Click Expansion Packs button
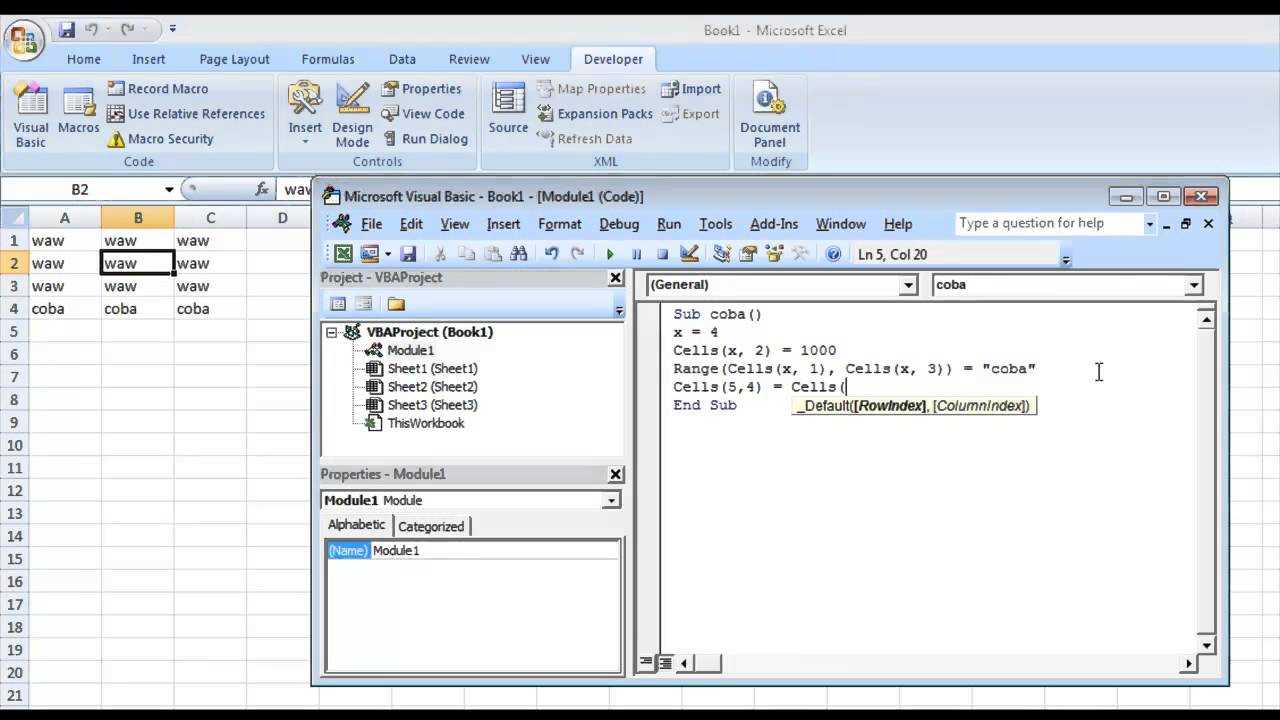Viewport: 1280px width, 720px height. pyautogui.click(x=595, y=114)
